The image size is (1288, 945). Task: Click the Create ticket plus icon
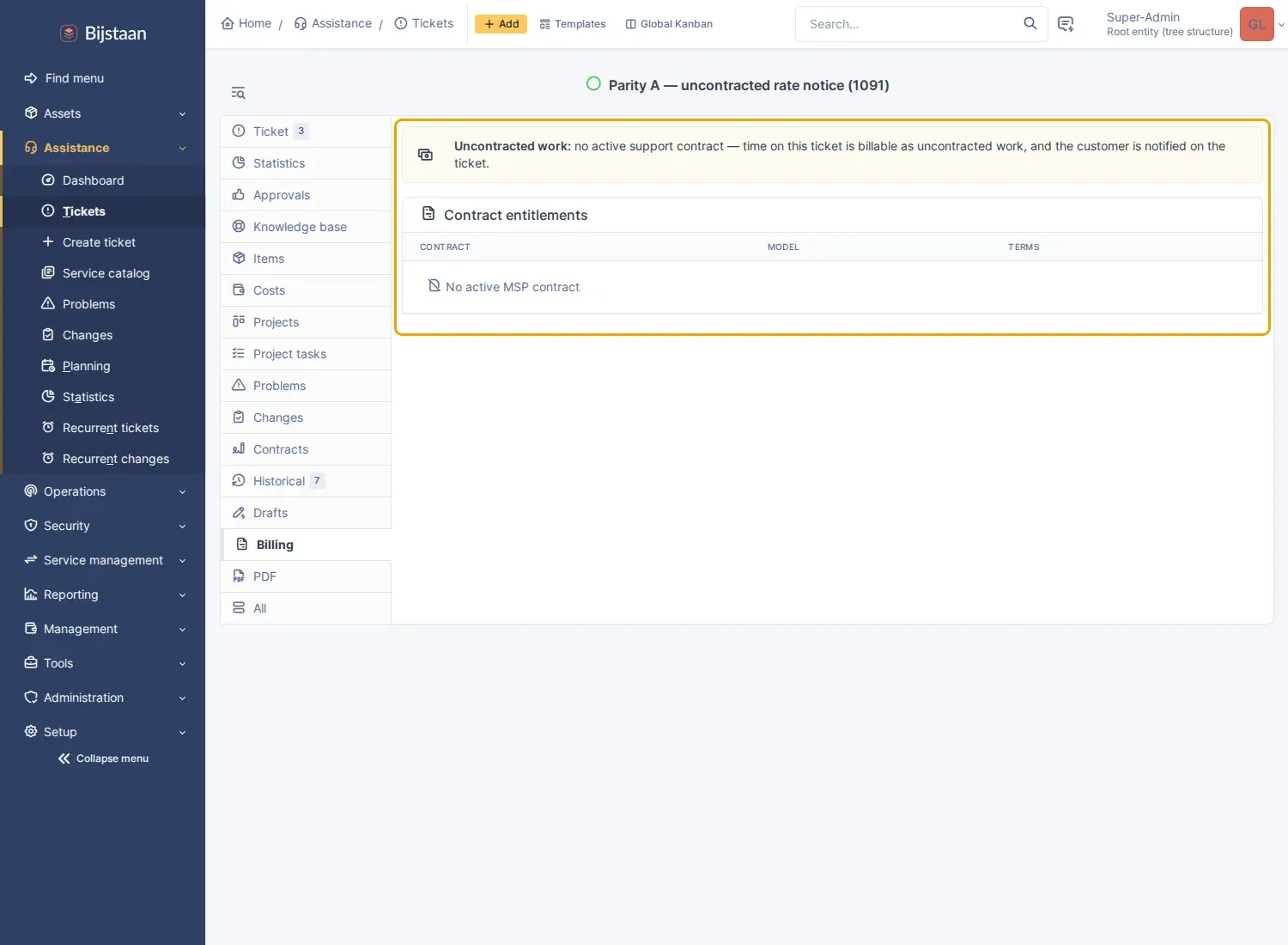[x=48, y=242]
